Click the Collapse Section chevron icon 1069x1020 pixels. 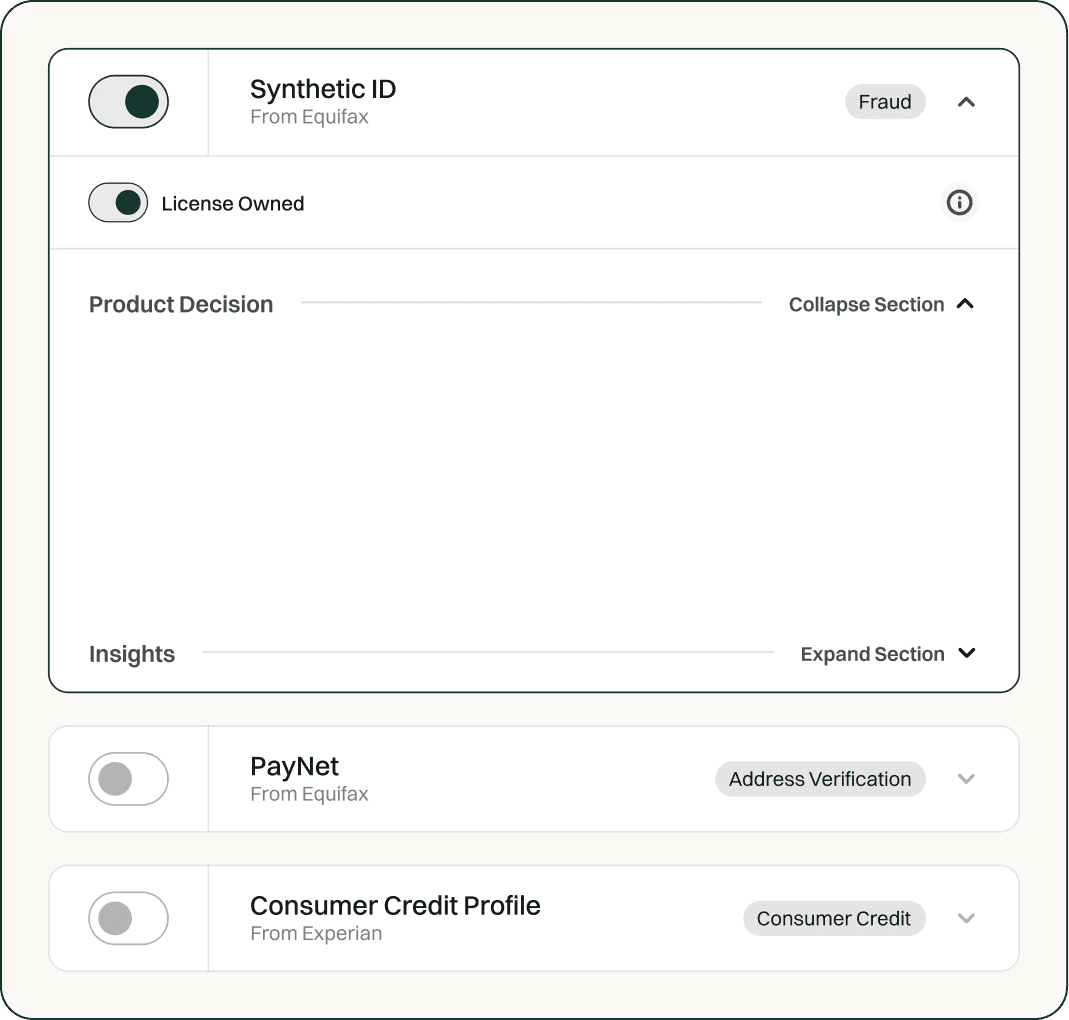(965, 304)
